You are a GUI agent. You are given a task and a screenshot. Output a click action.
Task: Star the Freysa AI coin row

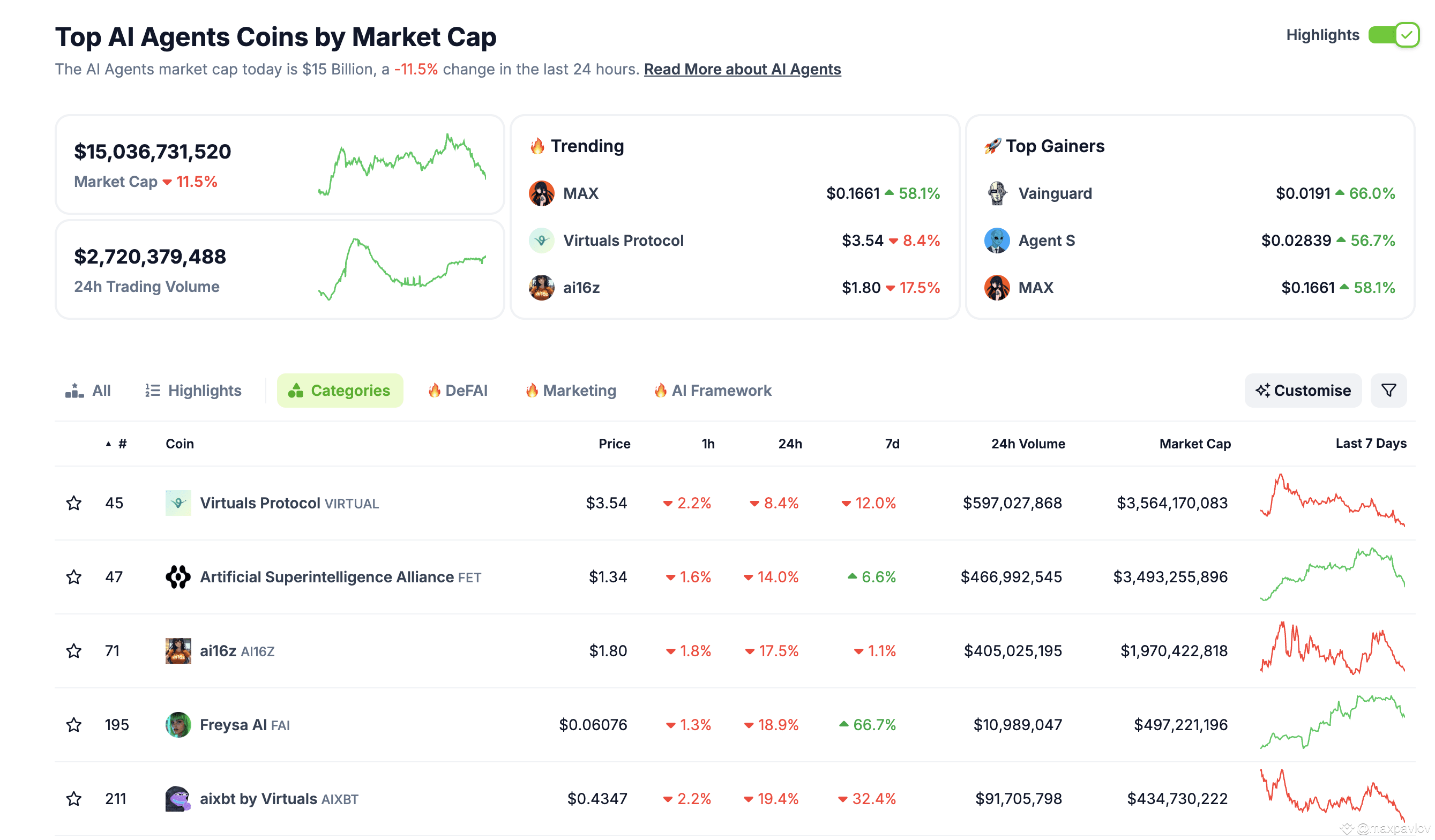pos(73,725)
